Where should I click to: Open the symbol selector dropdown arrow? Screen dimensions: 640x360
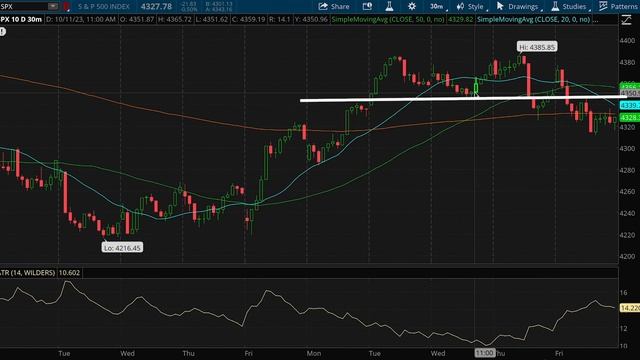53,6
